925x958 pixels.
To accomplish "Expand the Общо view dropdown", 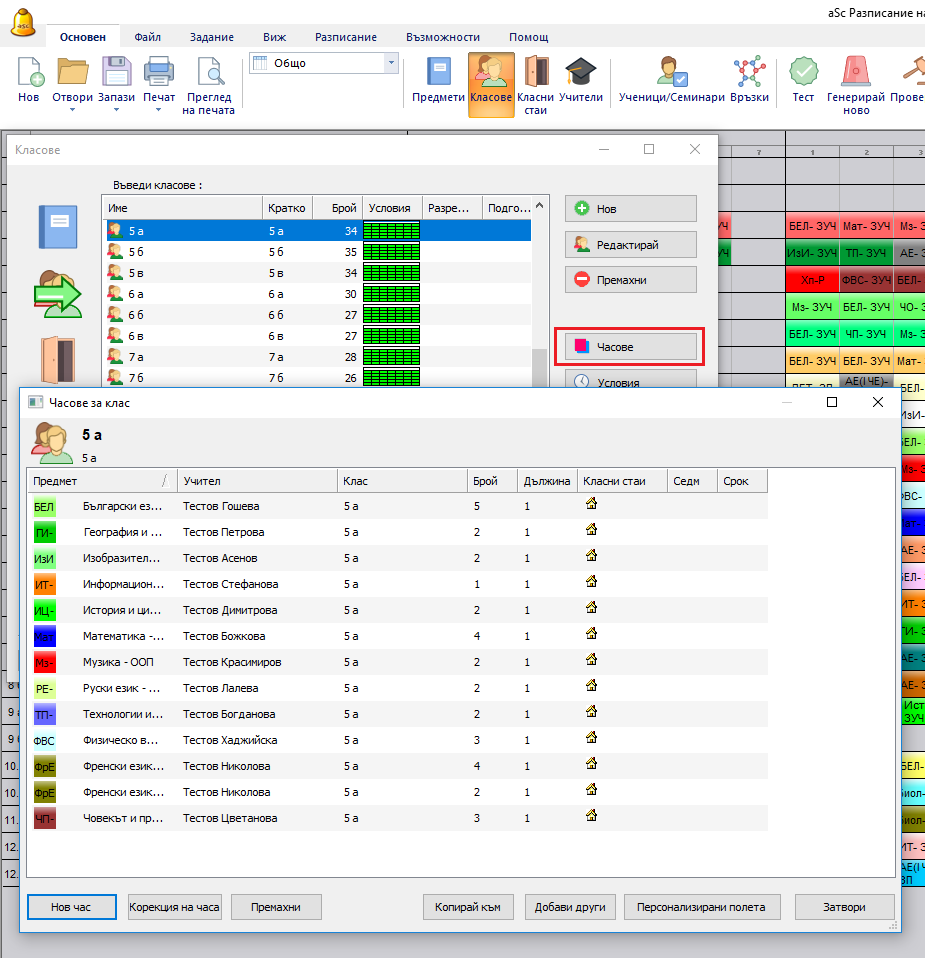I will tap(390, 63).
